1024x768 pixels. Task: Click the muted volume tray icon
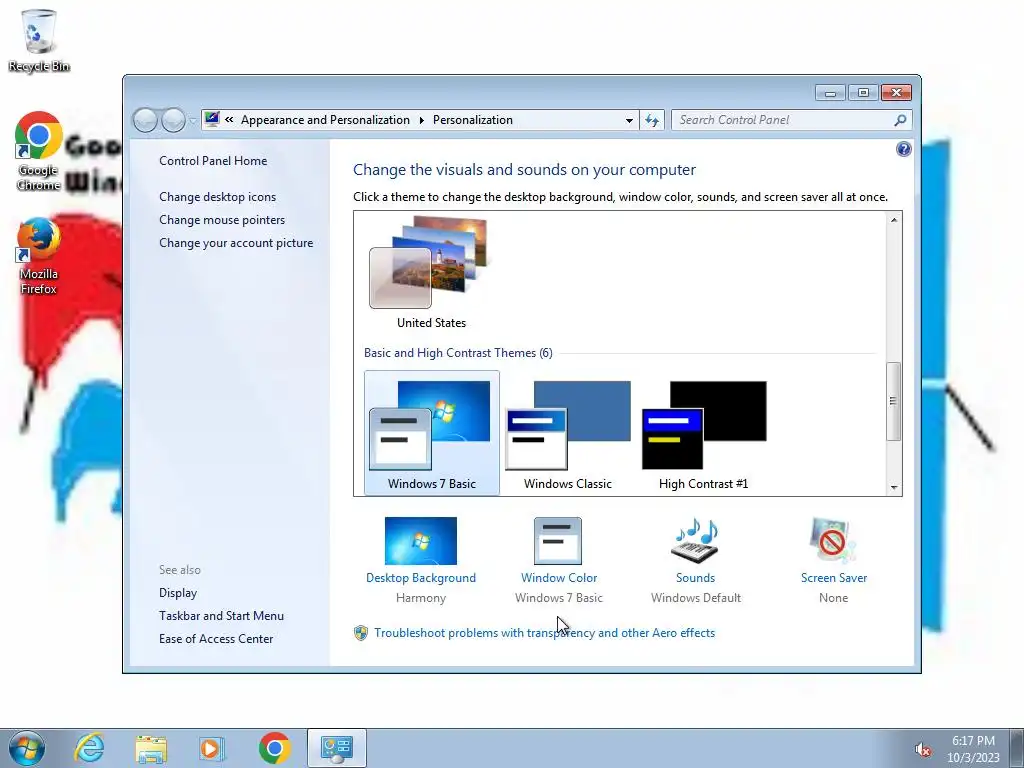(922, 750)
